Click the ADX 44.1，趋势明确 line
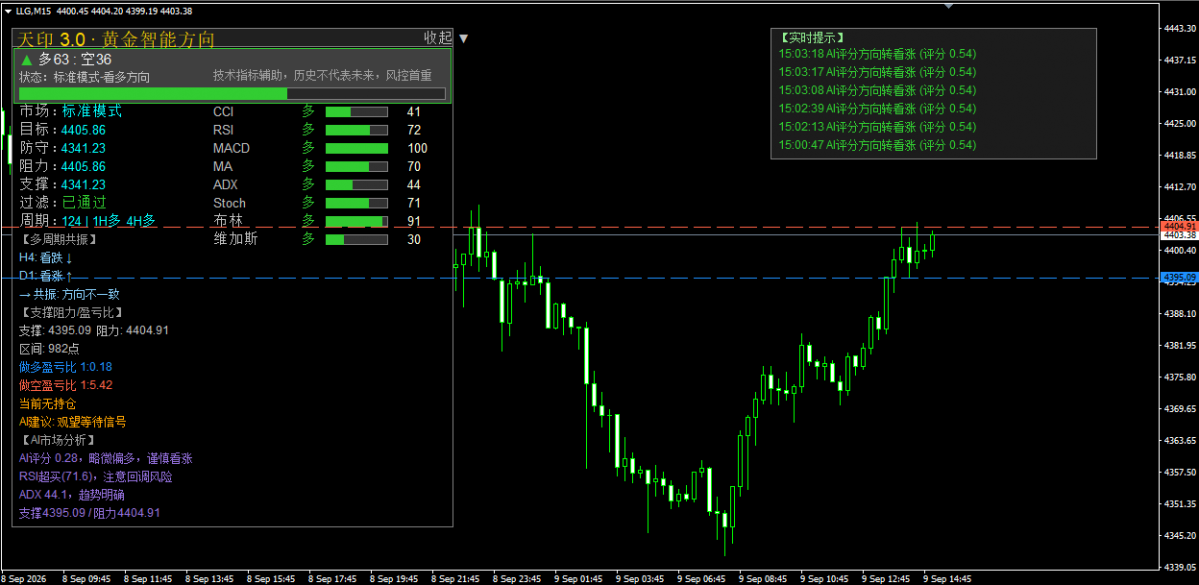 [73, 496]
